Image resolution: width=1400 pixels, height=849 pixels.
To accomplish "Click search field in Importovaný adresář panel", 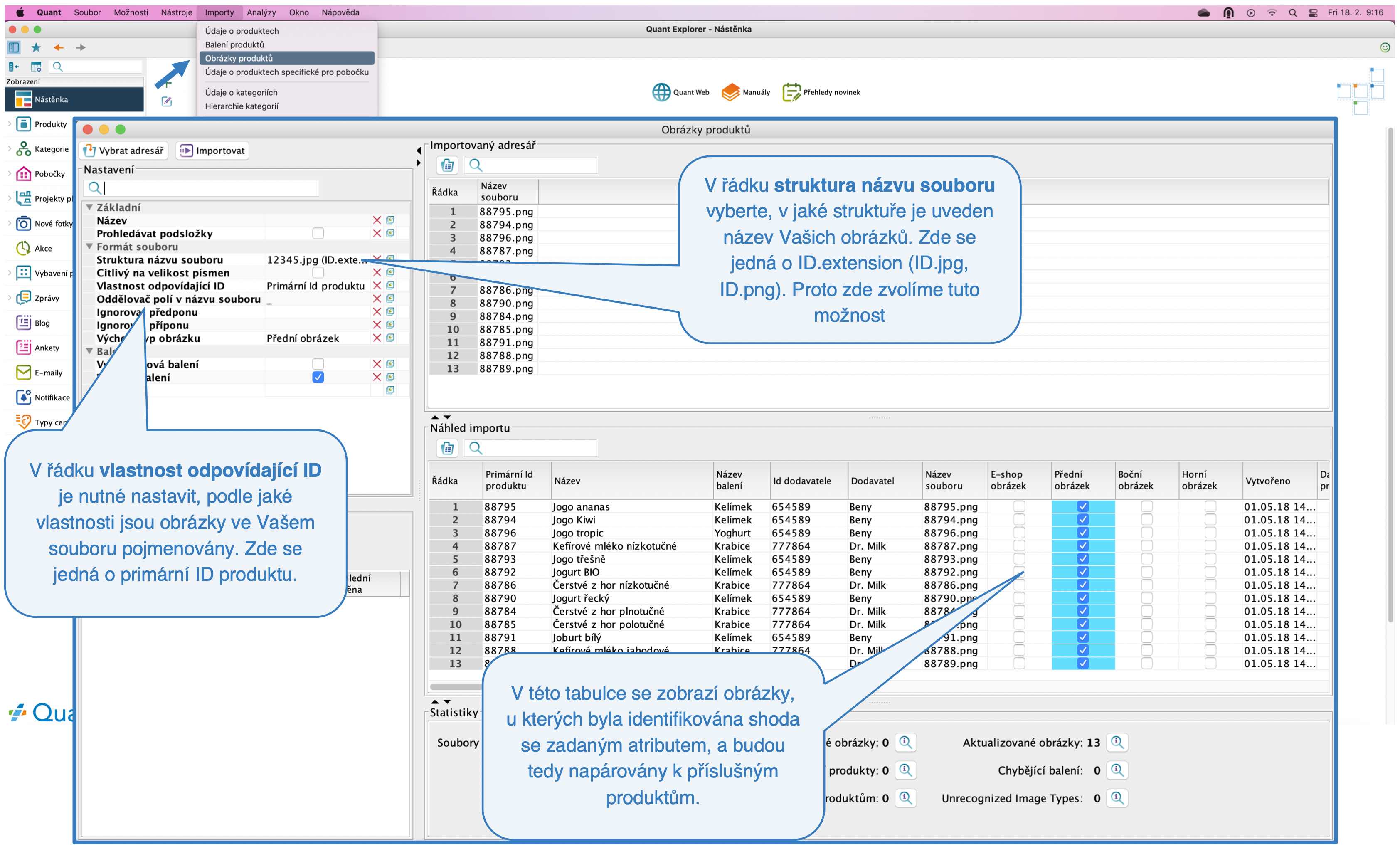I will tap(531, 165).
